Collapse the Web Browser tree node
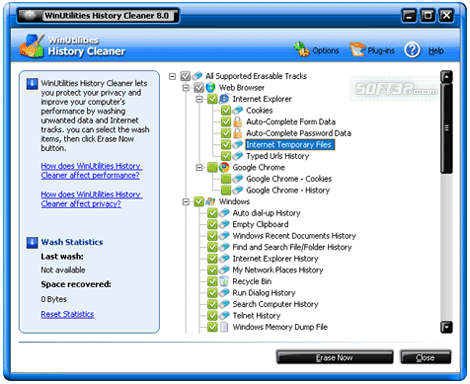 pos(186,88)
